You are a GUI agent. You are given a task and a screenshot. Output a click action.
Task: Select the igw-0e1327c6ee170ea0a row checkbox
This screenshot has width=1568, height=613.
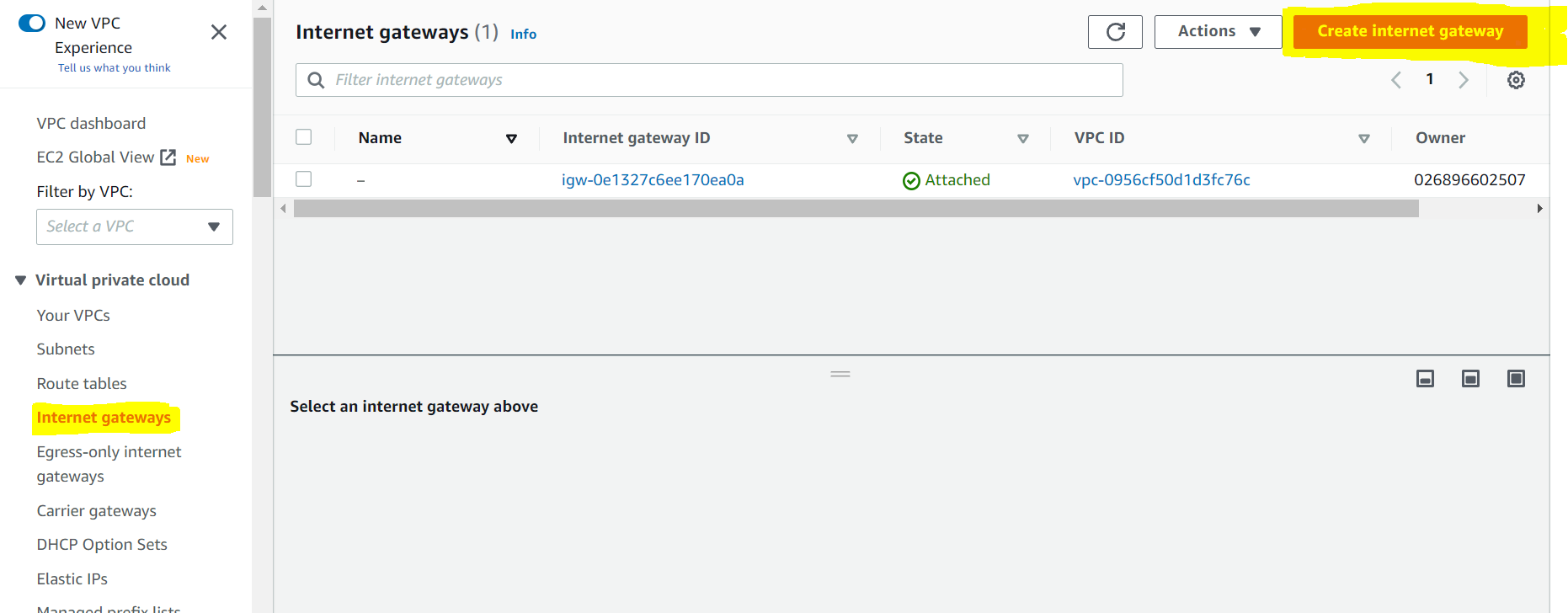click(303, 179)
